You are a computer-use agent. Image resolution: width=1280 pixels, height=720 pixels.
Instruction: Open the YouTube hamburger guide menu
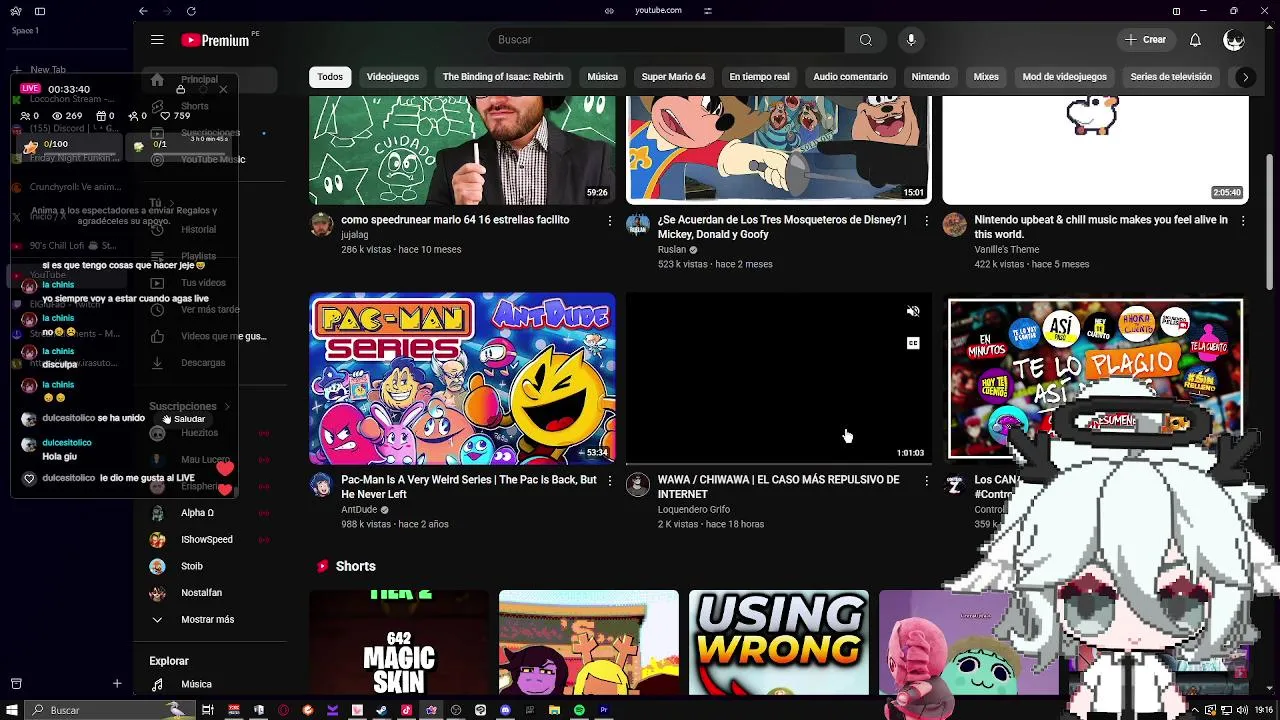tap(157, 40)
